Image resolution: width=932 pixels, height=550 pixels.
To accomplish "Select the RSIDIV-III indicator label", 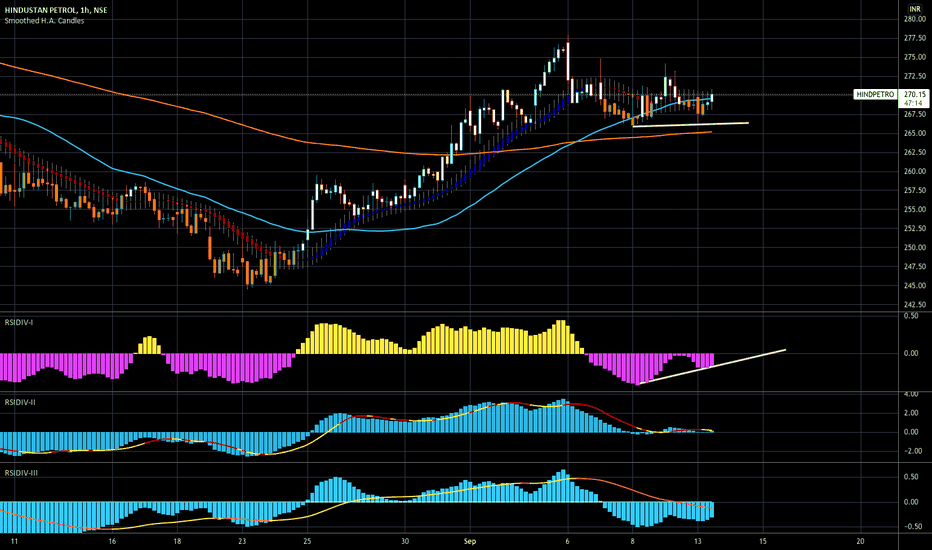I will tap(21, 473).
